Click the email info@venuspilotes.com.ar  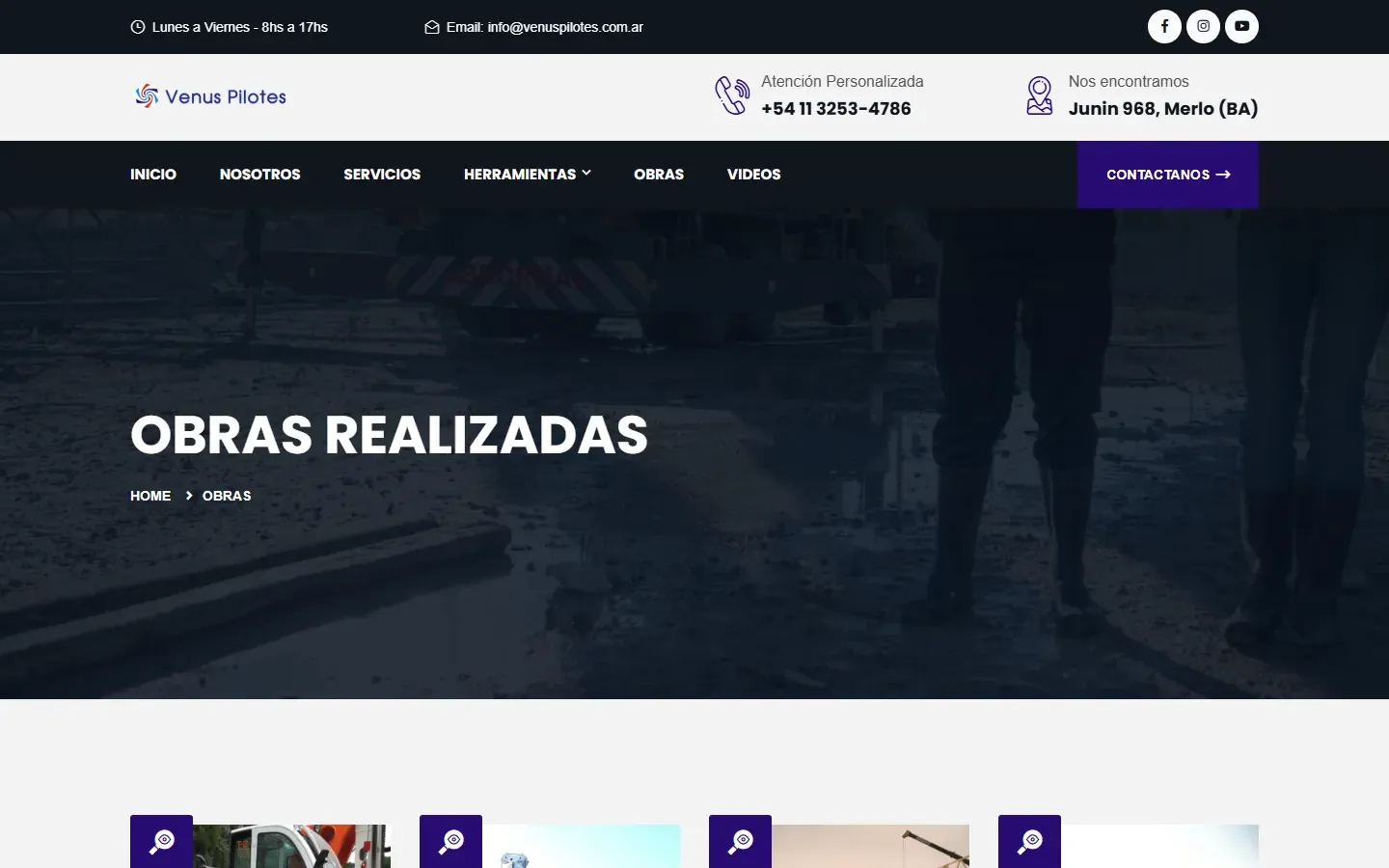coord(565,27)
